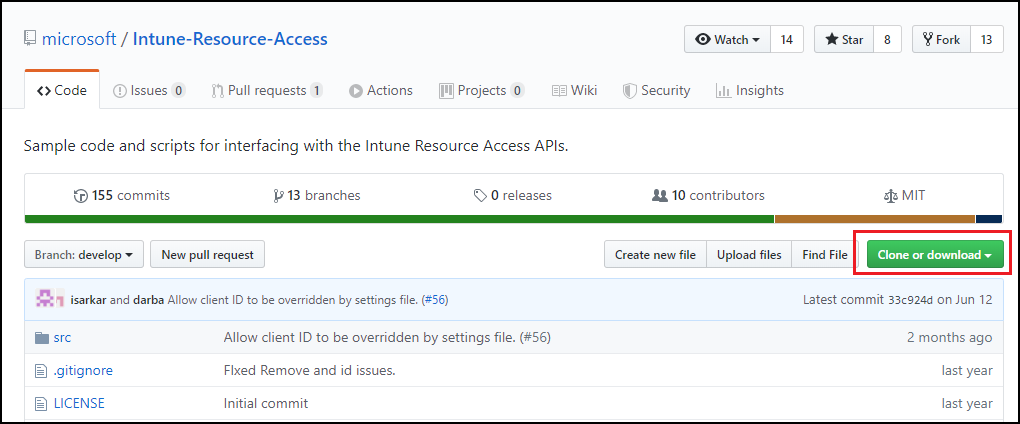This screenshot has height=424, width=1020.
Task: Click the LICENSE file icon
Action: [41, 404]
